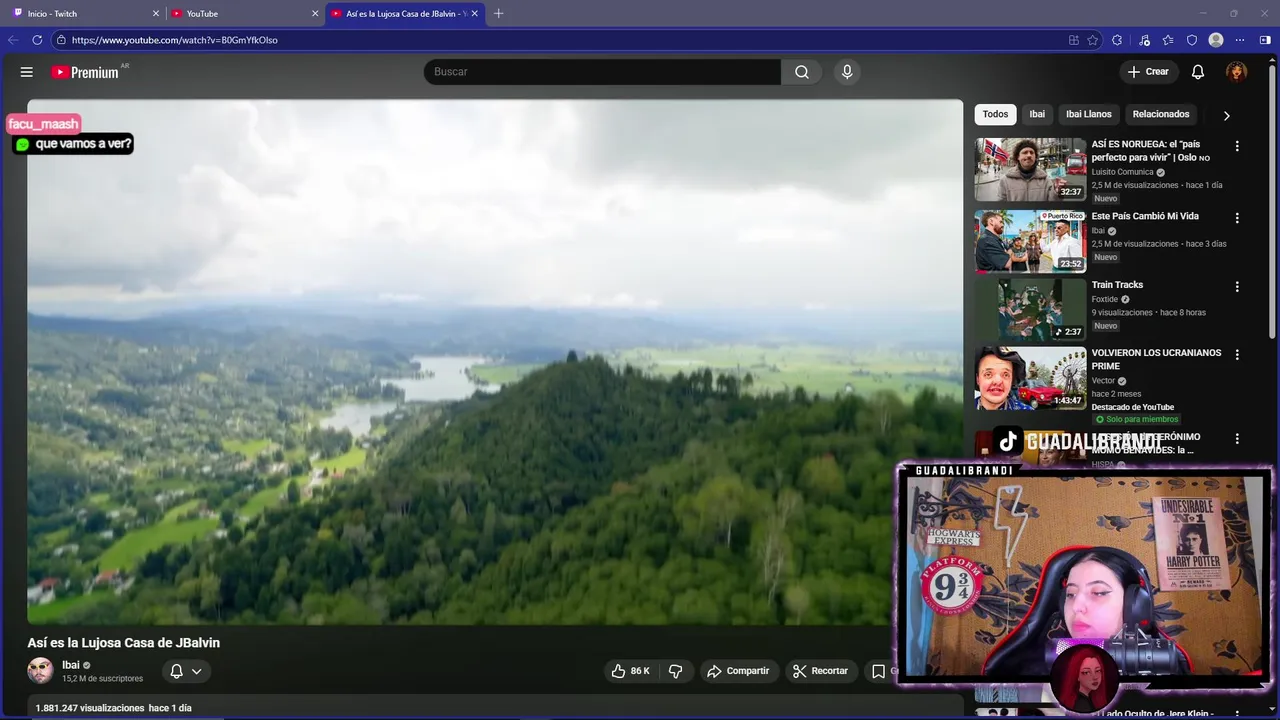This screenshot has height=720, width=1280.
Task: Go back with browser back arrow
Action: [13, 40]
